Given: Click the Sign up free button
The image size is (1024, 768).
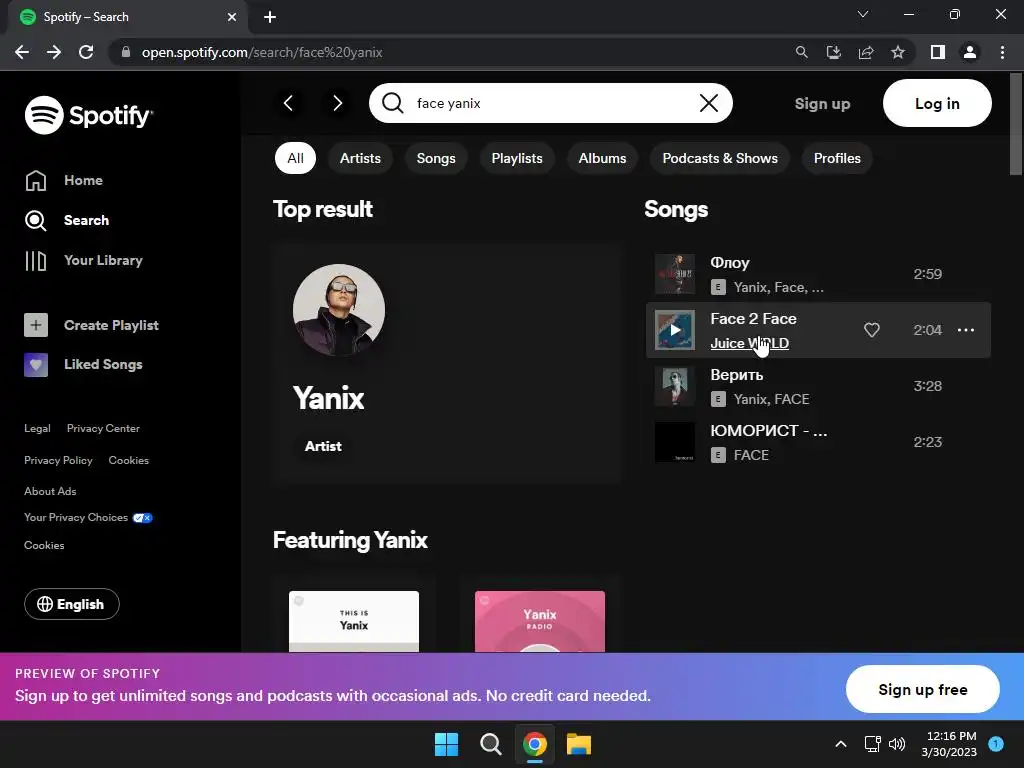Looking at the screenshot, I should [922, 690].
